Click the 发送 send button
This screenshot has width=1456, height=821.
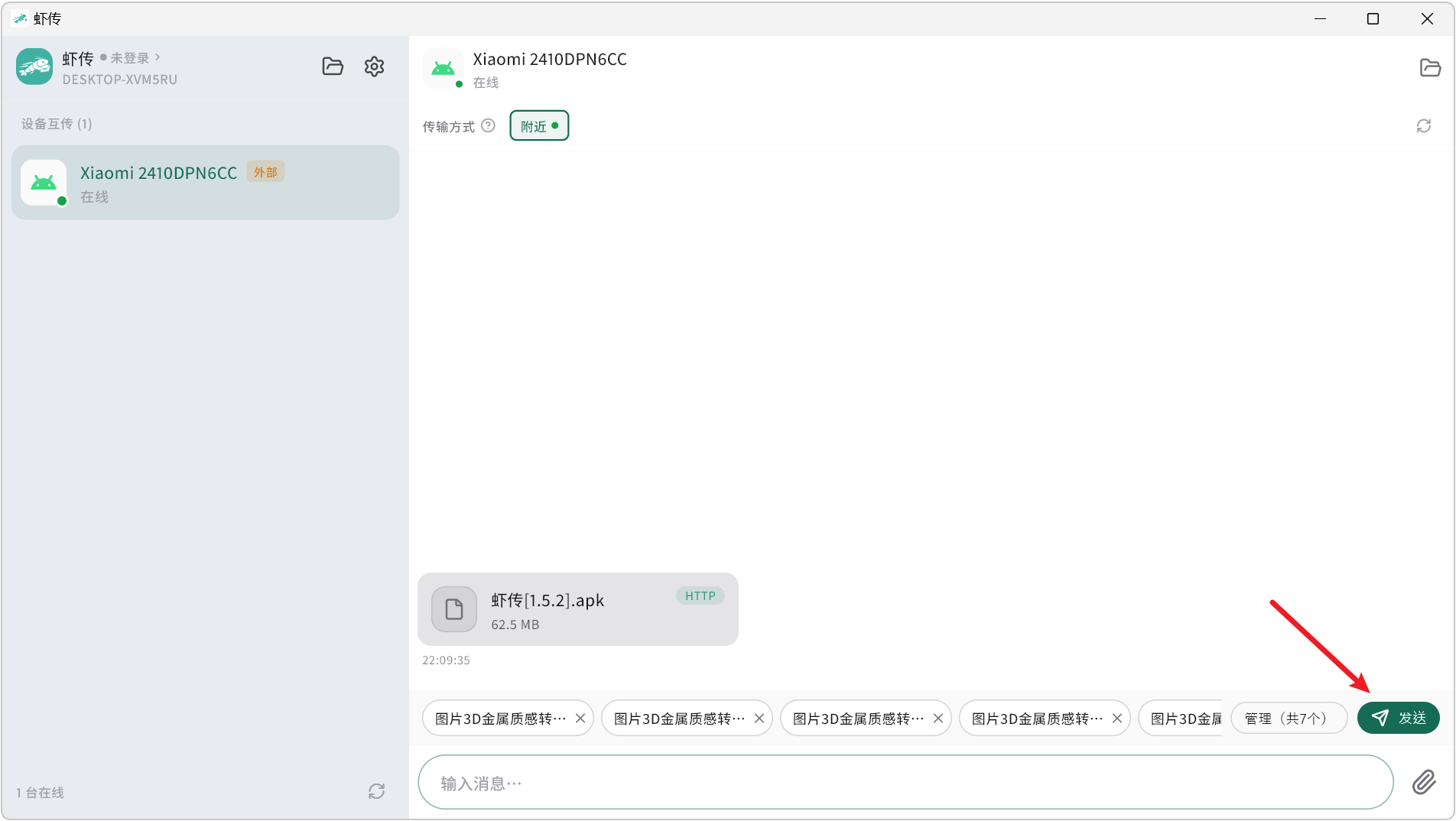pos(1398,718)
